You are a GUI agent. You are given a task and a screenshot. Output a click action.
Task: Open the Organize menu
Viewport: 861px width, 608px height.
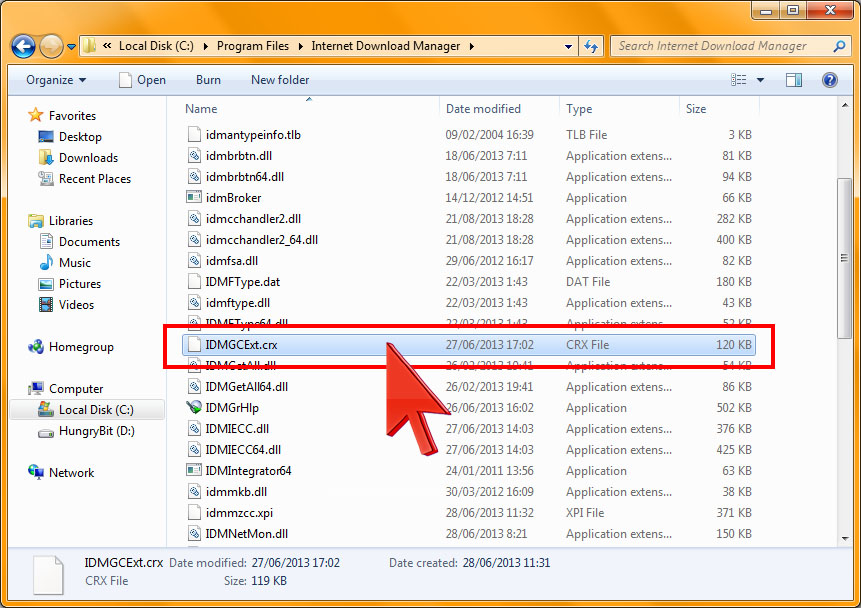point(56,80)
